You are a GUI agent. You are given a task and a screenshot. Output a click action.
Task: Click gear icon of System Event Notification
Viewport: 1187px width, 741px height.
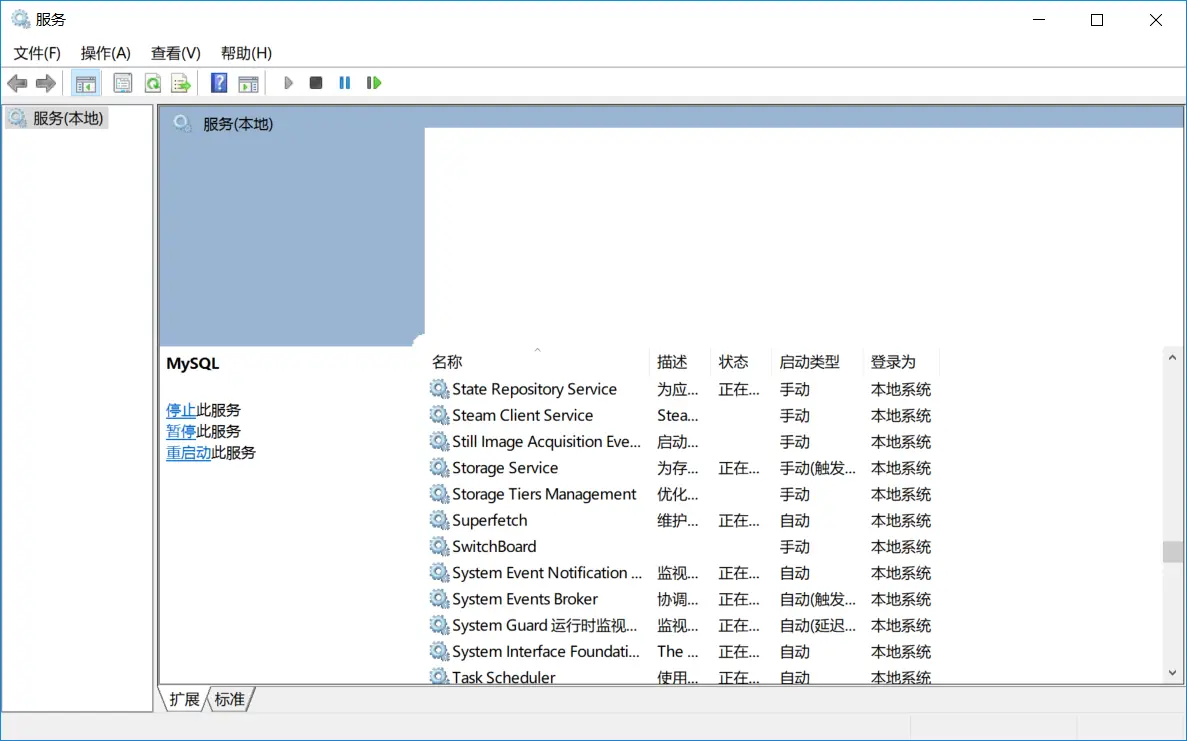(x=439, y=573)
